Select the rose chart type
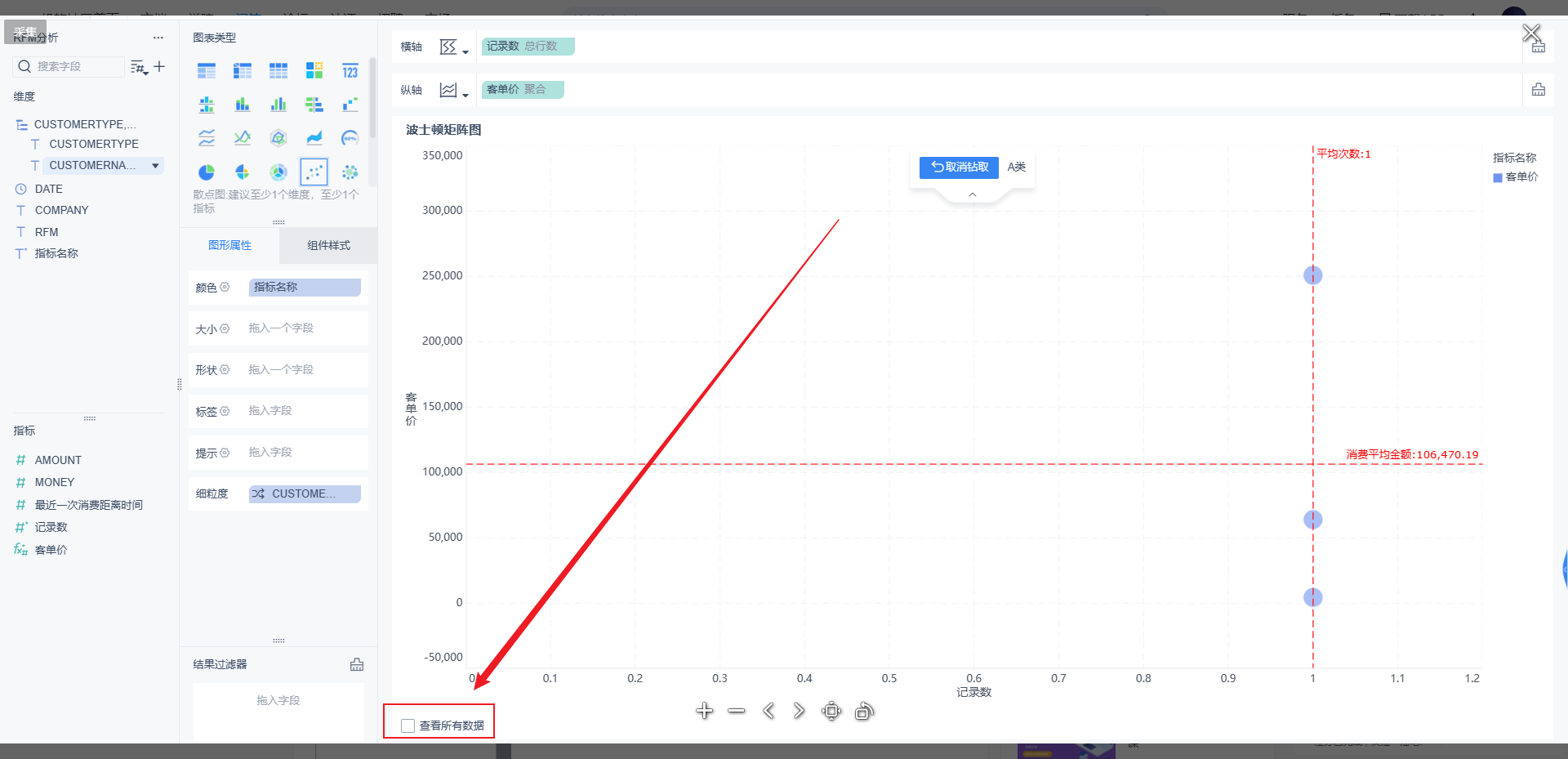This screenshot has height=759, width=1568. [x=243, y=172]
